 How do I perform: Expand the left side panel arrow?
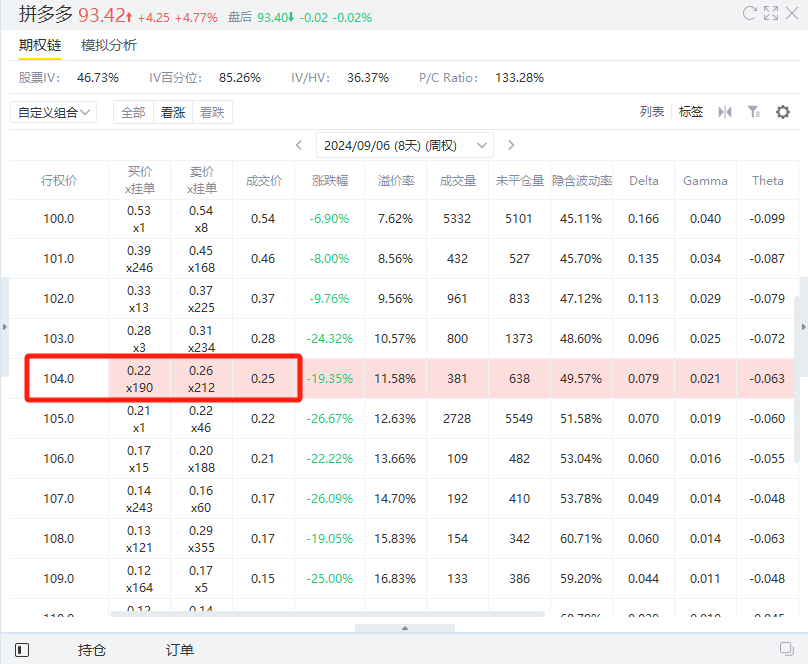(x=5, y=327)
